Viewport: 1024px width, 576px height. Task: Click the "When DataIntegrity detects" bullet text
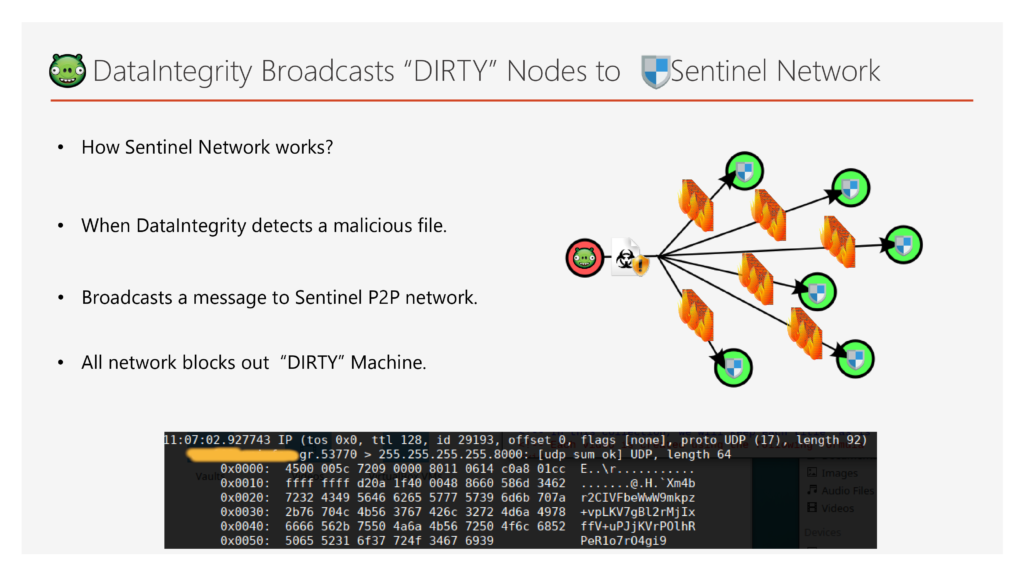[x=264, y=225]
